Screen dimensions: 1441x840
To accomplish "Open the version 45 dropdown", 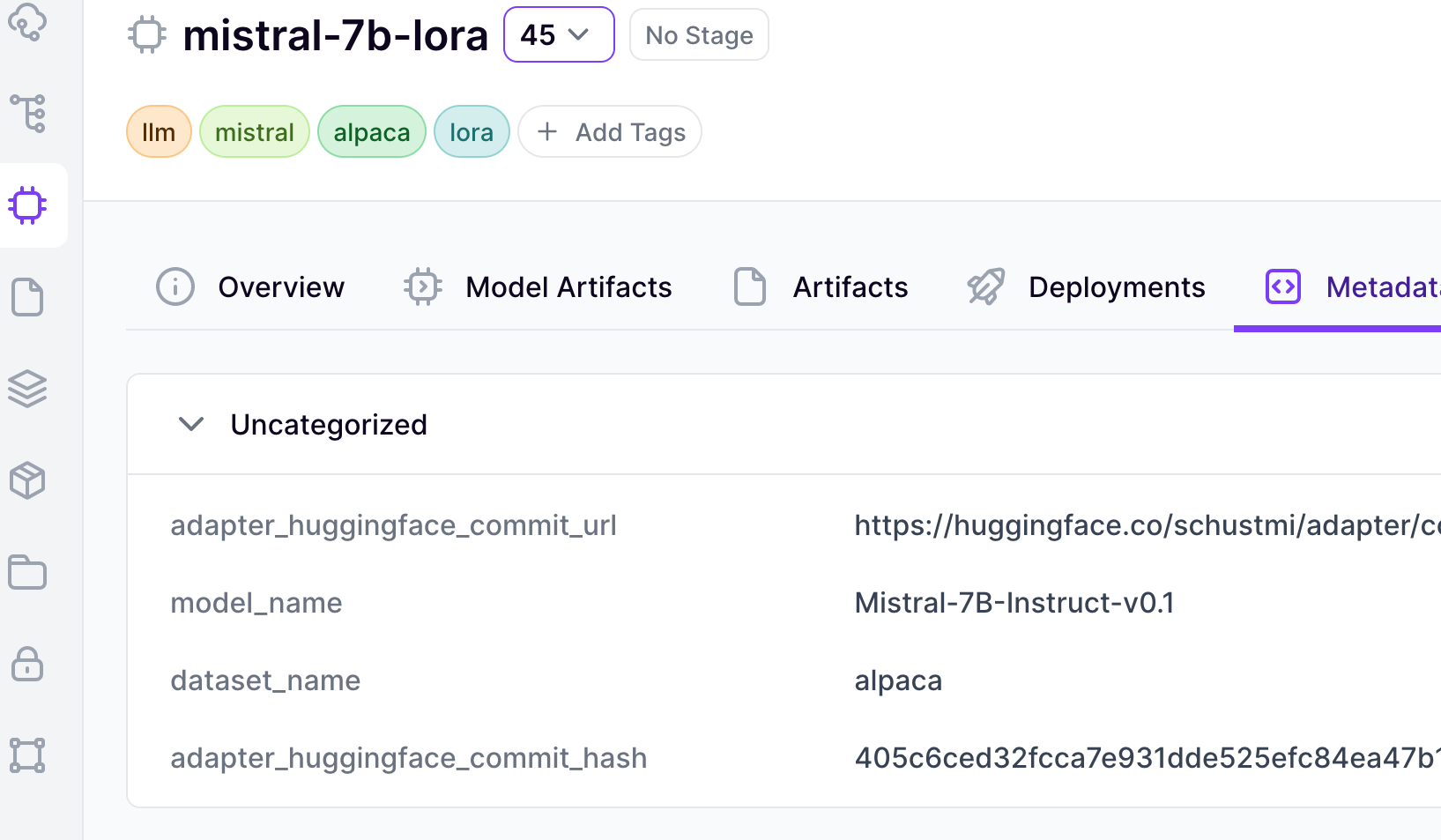I will pos(558,35).
